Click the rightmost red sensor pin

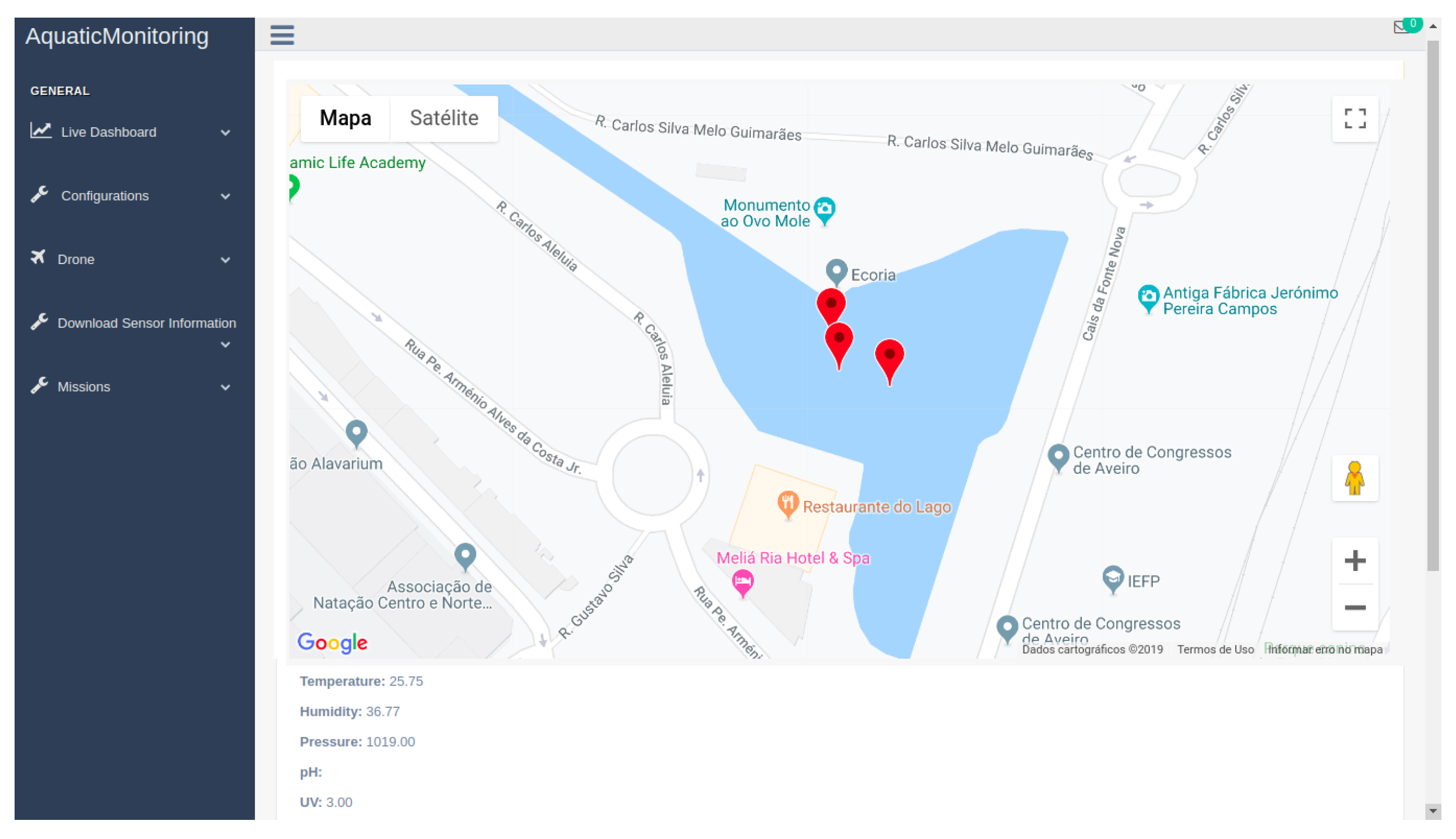889,357
